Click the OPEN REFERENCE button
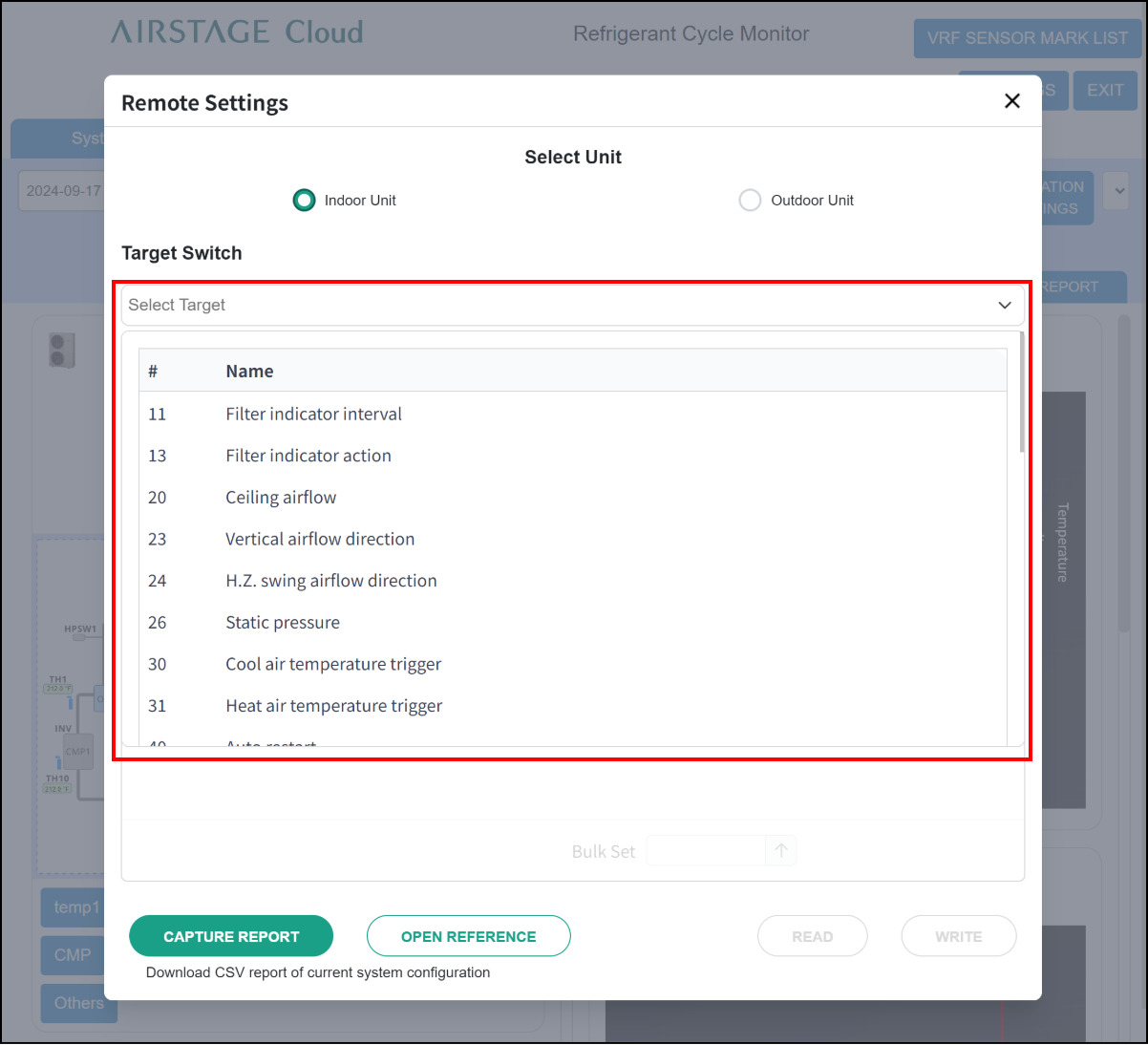Image resolution: width=1148 pixels, height=1045 pixels. pyautogui.click(x=468, y=936)
